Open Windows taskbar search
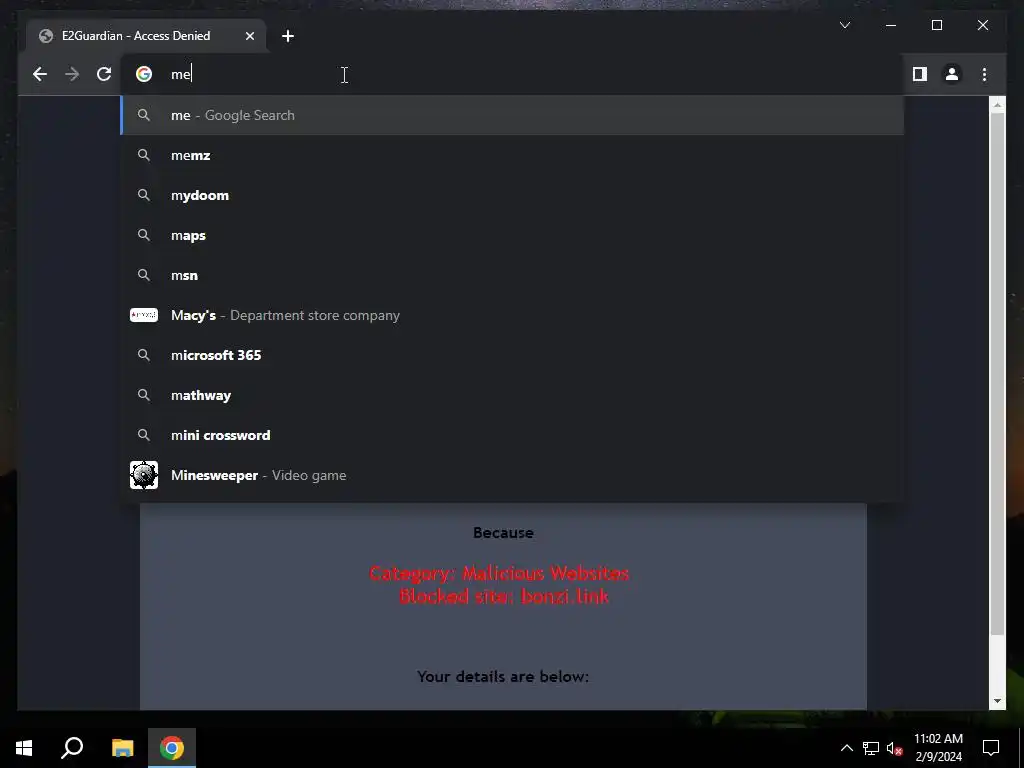Screen dimensions: 1024x768 coord(72,748)
